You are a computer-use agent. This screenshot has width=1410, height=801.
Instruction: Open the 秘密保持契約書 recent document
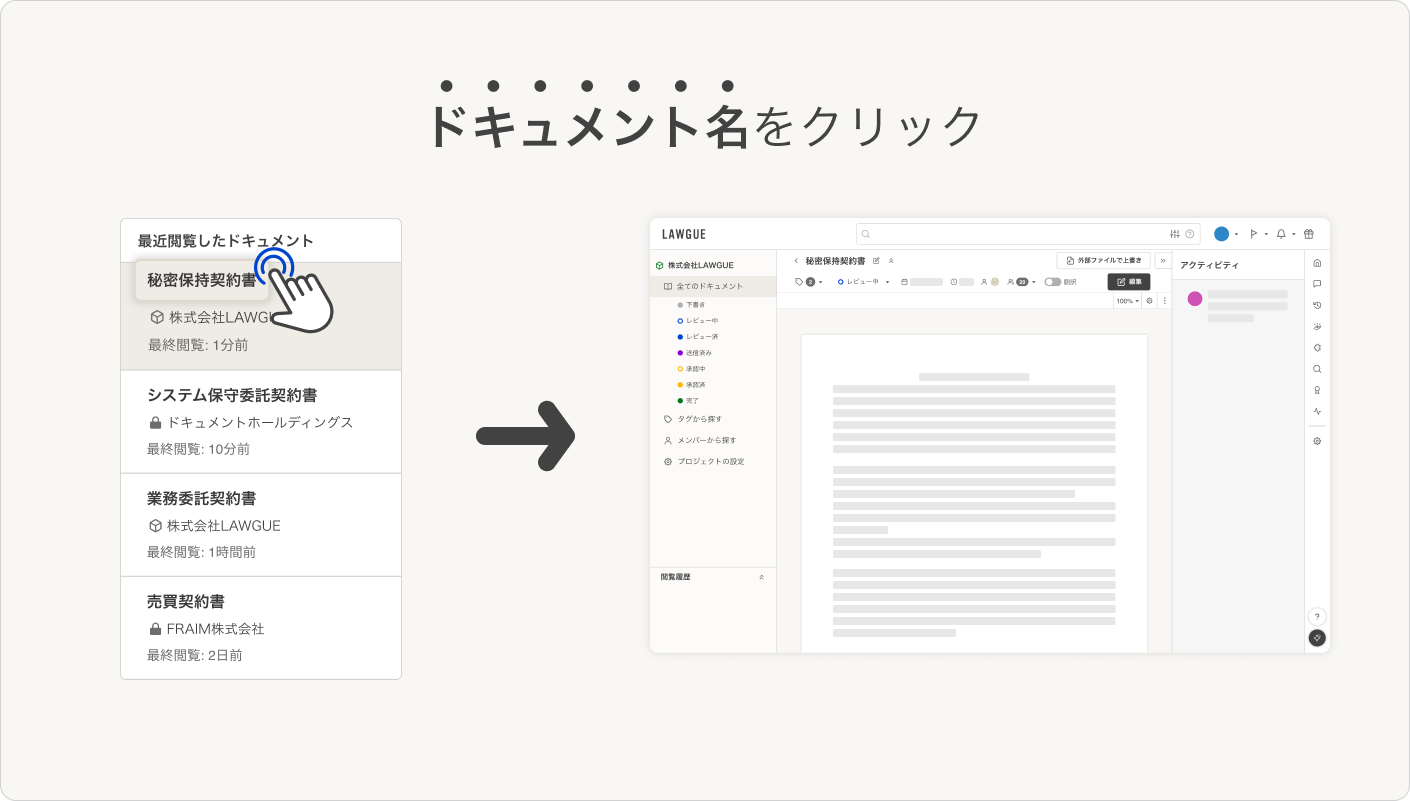[x=201, y=281]
